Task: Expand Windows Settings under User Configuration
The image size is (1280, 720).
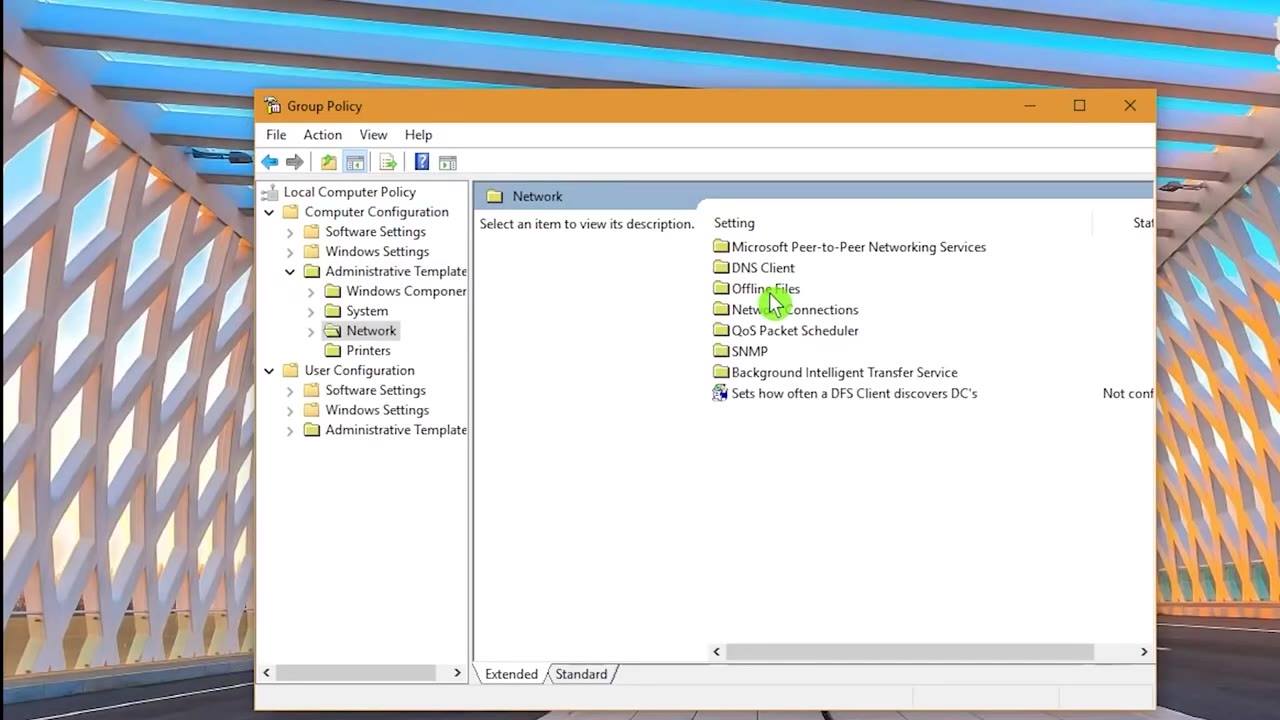Action: coord(290,410)
